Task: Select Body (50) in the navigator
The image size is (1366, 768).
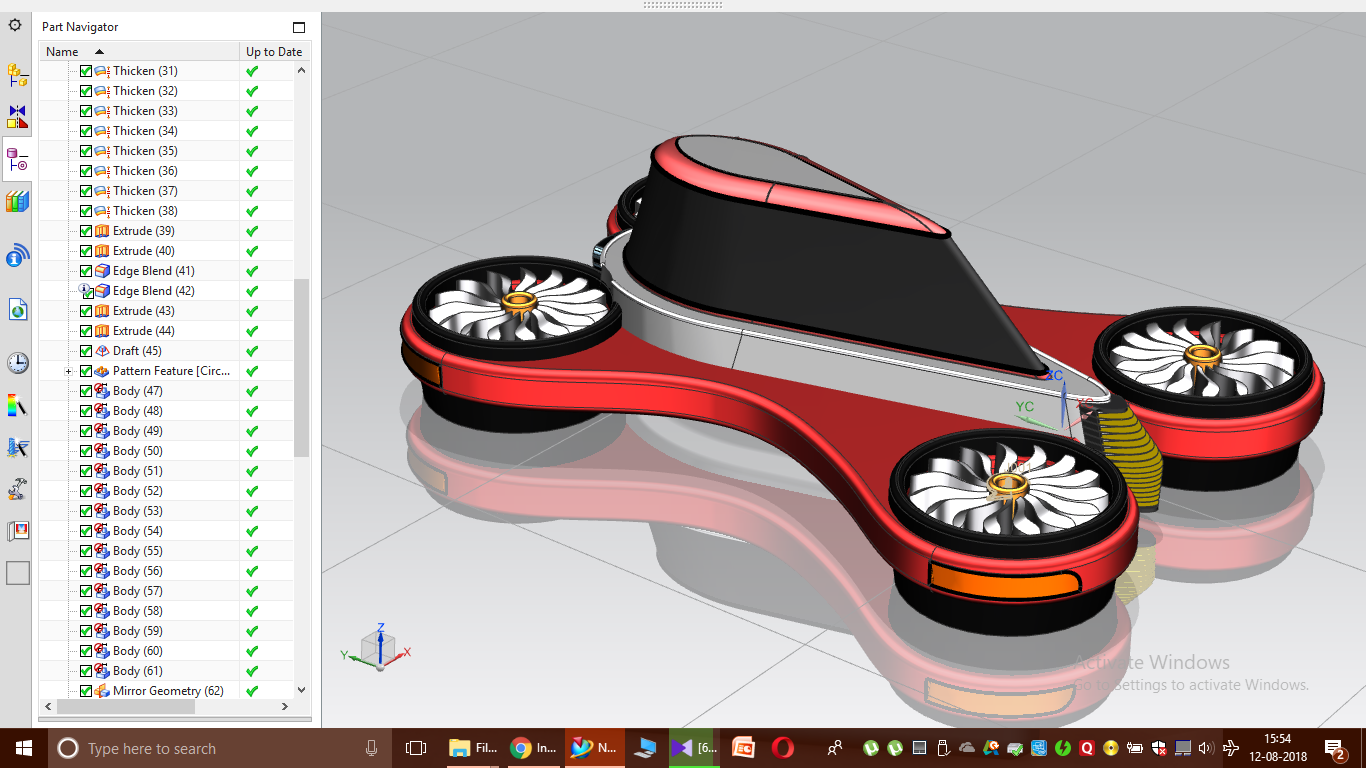Action: click(137, 451)
